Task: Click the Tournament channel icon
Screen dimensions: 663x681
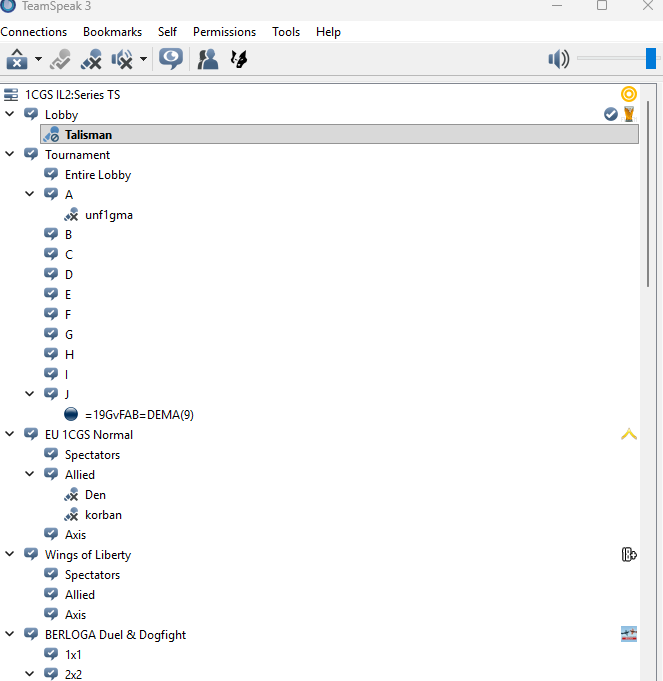Action: pos(31,154)
